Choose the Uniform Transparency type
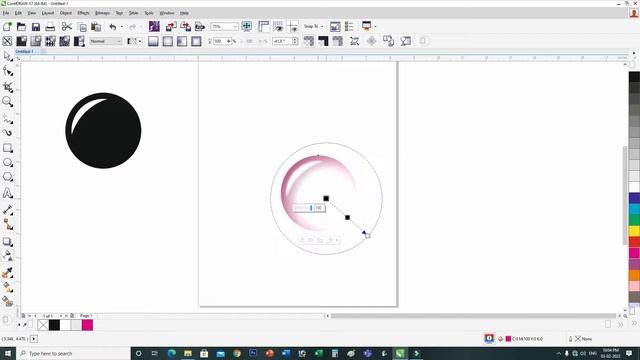The image size is (640, 360). click(21, 41)
